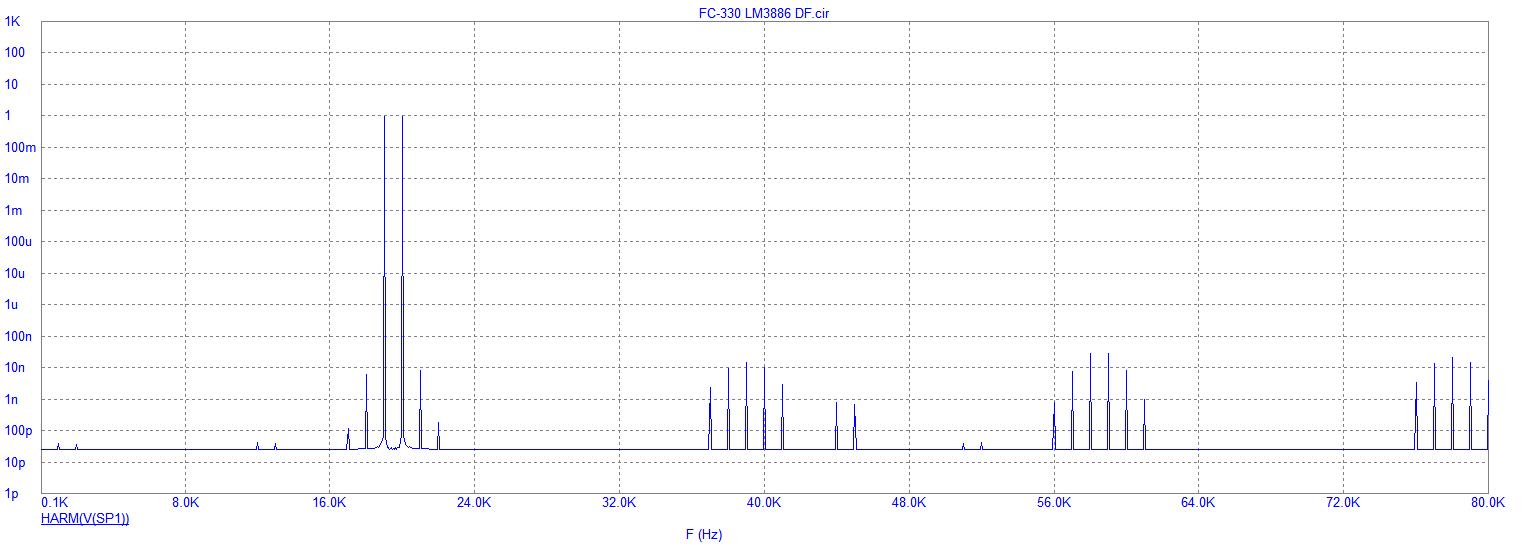Click the 10p vertical axis label

pos(16,463)
